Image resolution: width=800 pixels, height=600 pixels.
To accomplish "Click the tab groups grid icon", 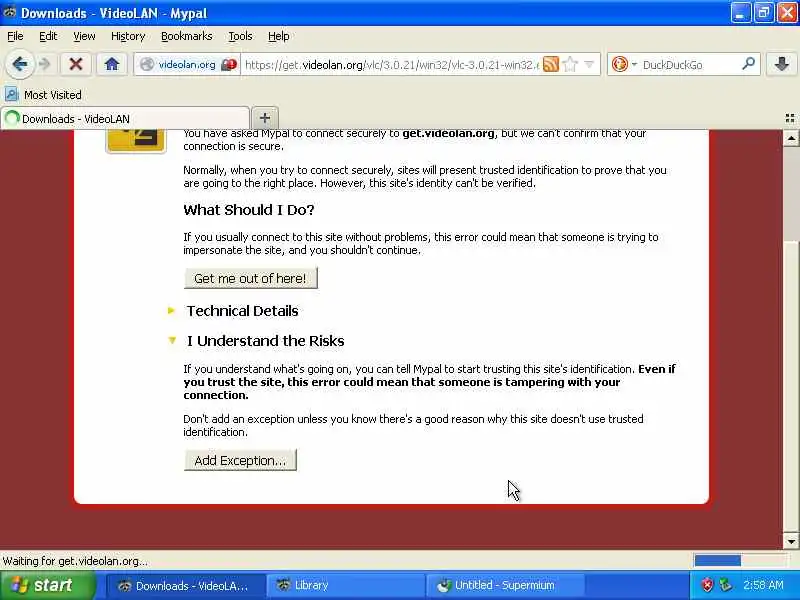I will [x=790, y=118].
